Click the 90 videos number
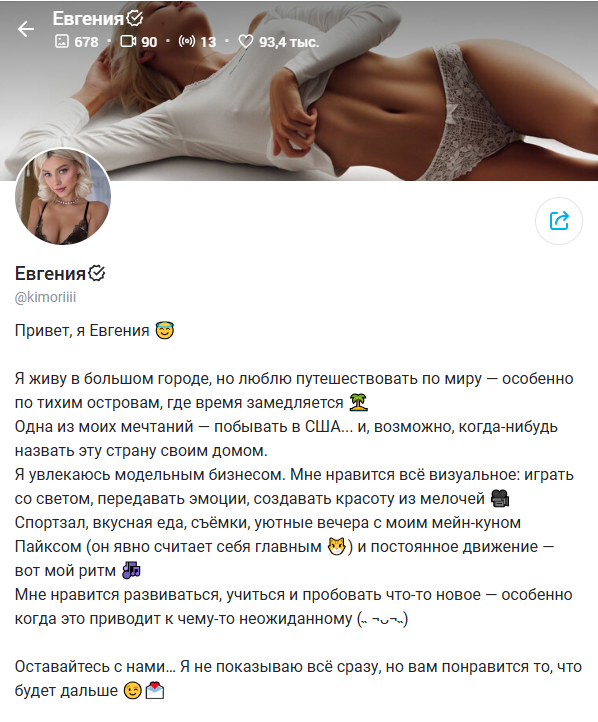 149,42
